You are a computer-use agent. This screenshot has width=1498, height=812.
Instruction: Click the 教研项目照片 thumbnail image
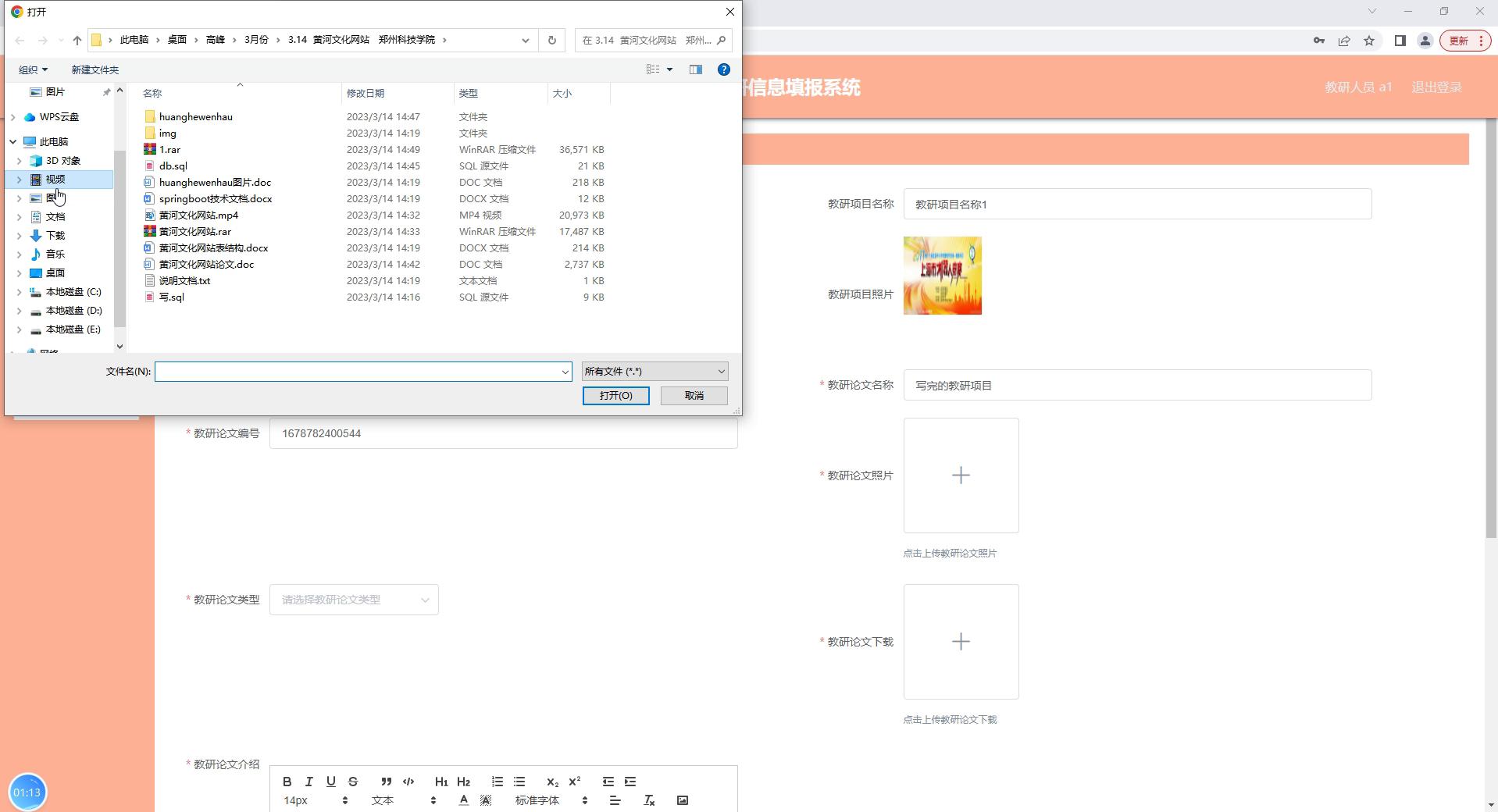(942, 276)
